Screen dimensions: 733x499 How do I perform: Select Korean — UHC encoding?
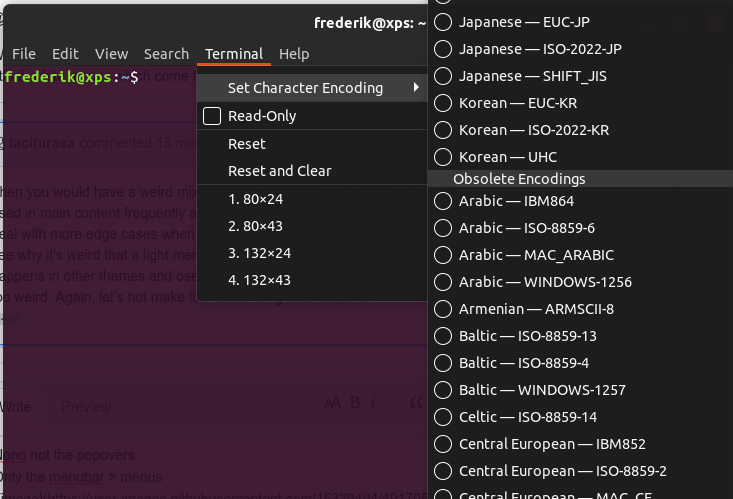(580, 157)
